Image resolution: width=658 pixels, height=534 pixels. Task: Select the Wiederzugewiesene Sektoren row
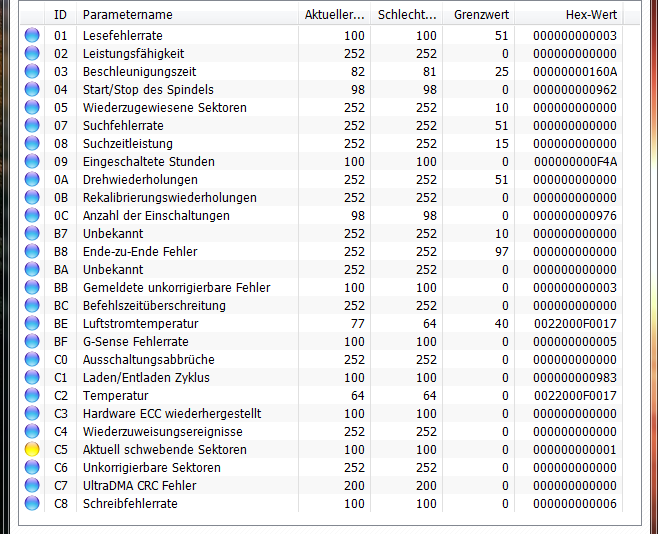coord(321,107)
